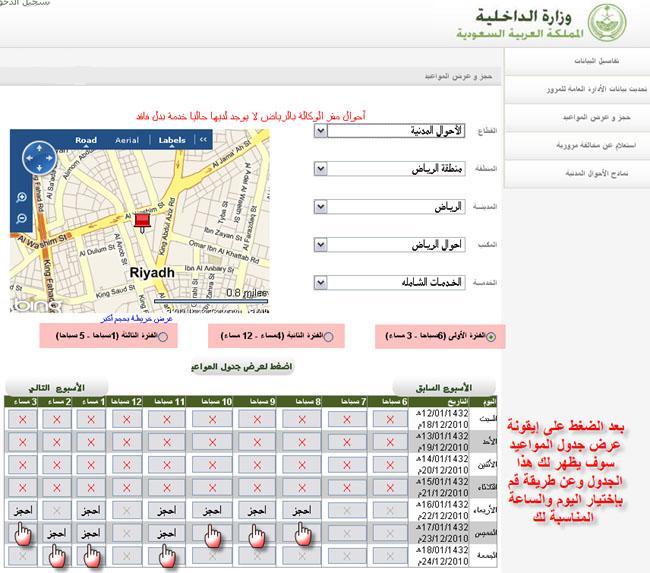Book Wednesday 11 AM slot (احجز)

pos(167,511)
